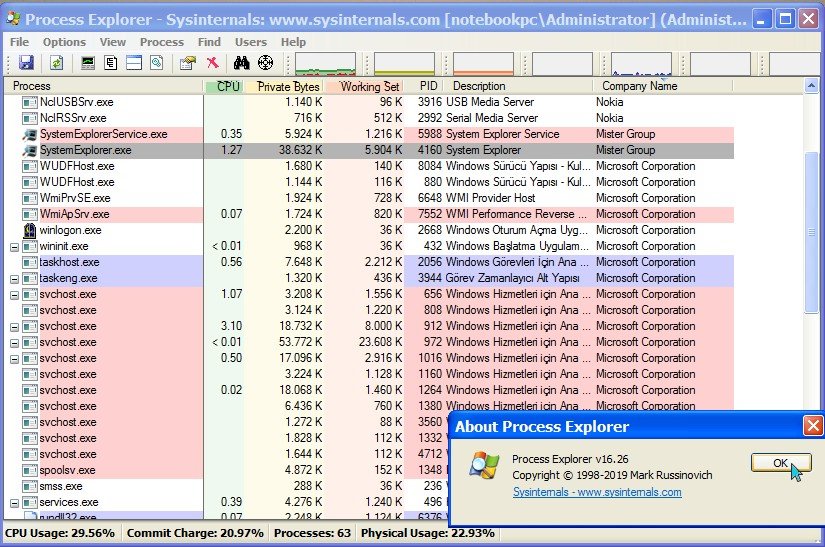Collapse the svchost.exe PID 972 tree node
Screen dimensions: 825x547
14,343
